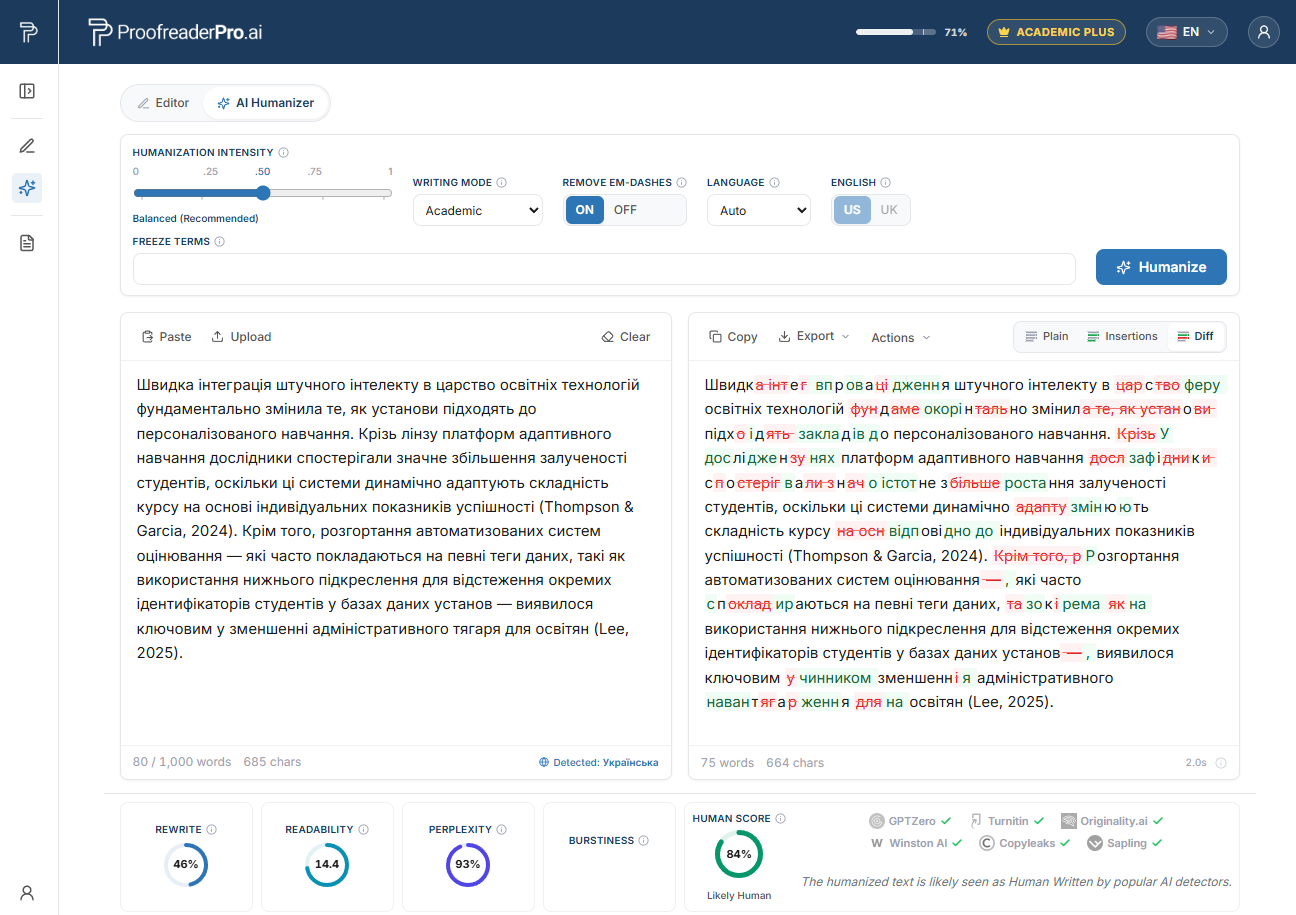Toggle the sidebar panel icon
1296x915 pixels.
tap(27, 91)
